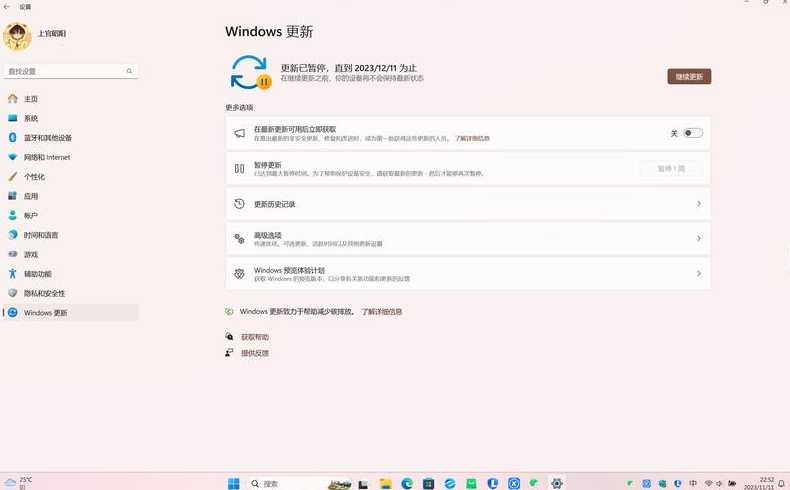Open the blue e-swirl browser taskbar icon
Image resolution: width=790 pixels, height=490 pixels.
[450, 483]
